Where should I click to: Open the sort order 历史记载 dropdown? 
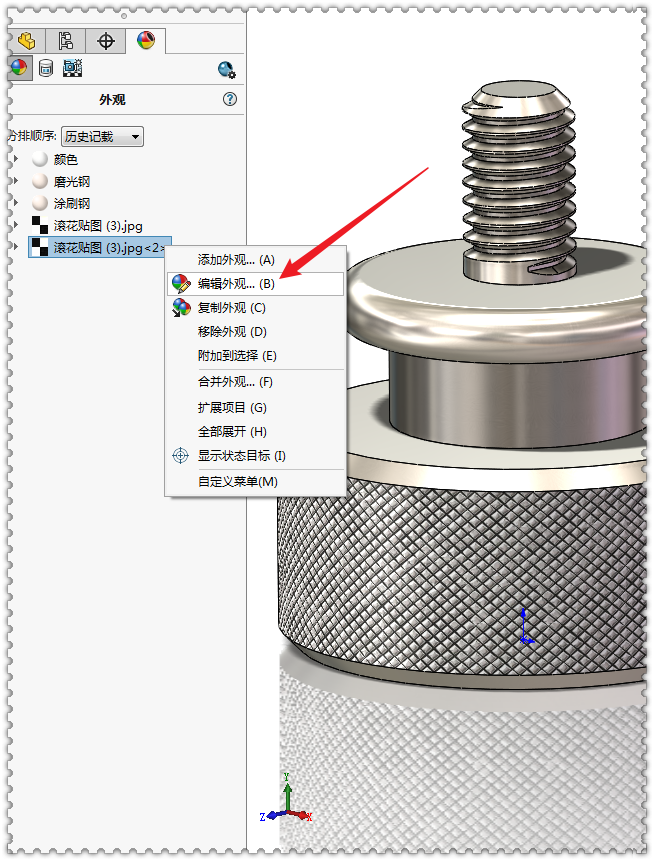click(102, 136)
